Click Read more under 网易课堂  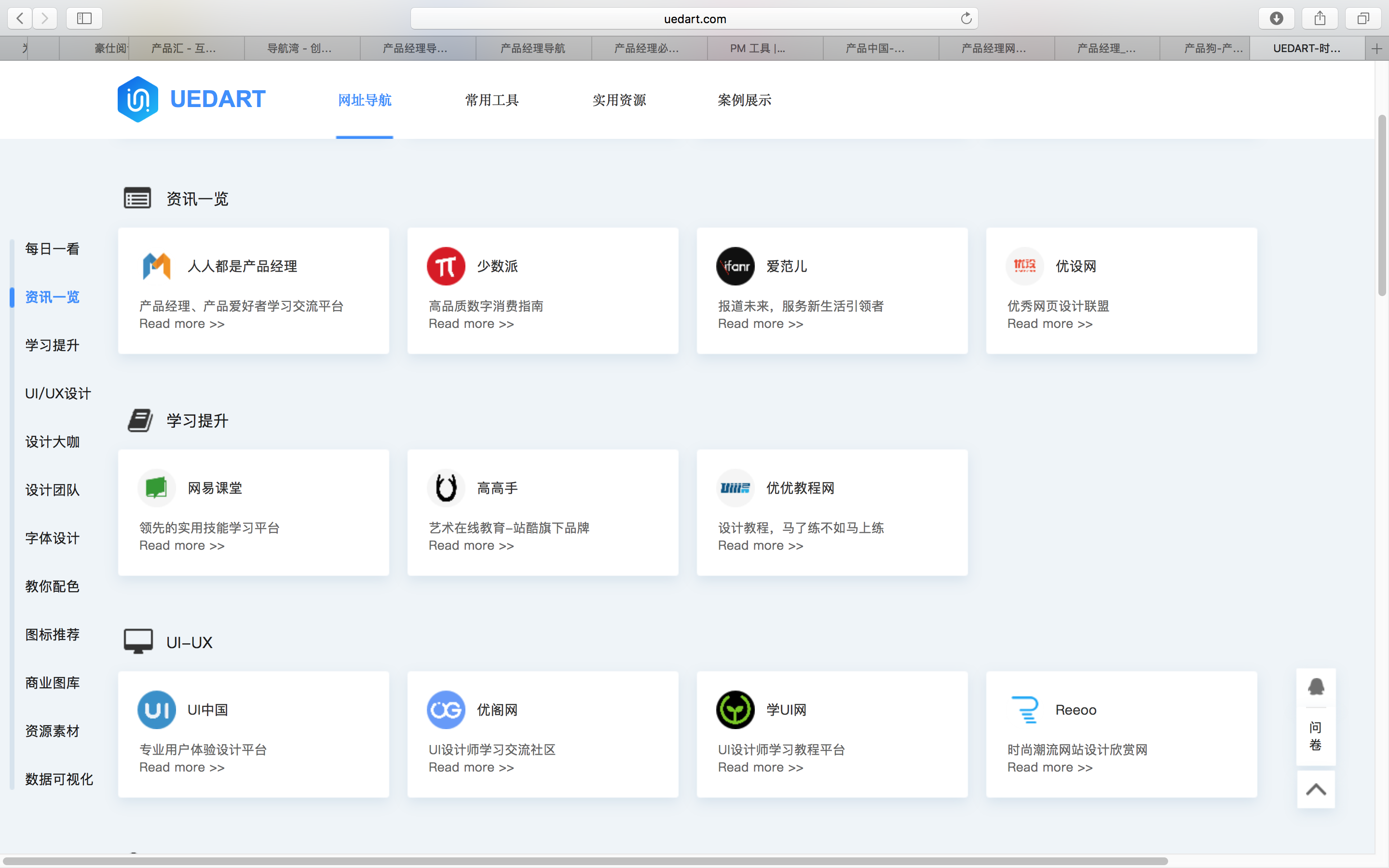pyautogui.click(x=182, y=545)
